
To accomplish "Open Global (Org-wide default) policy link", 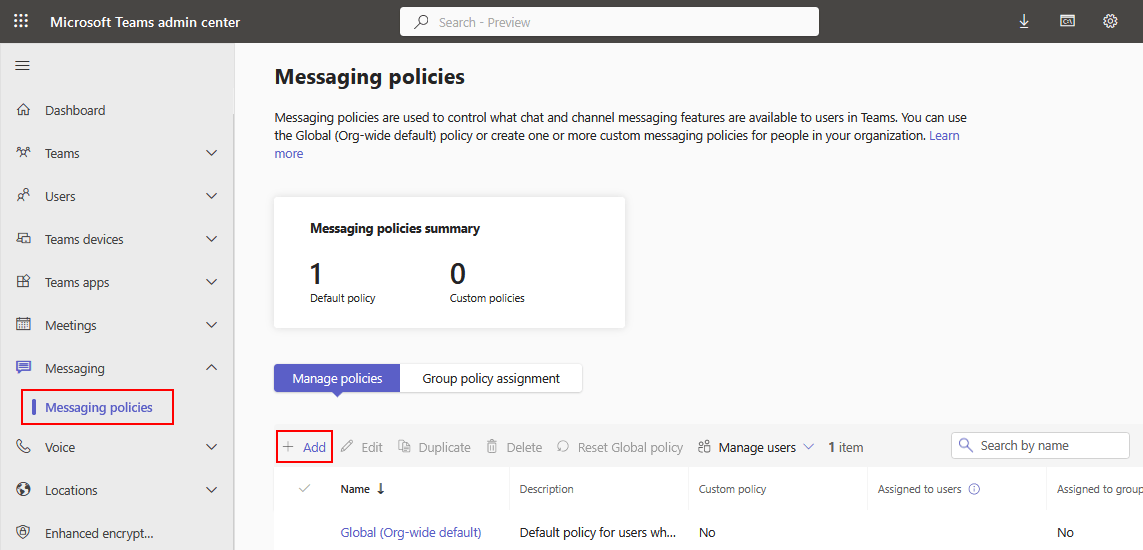I will 411,533.
